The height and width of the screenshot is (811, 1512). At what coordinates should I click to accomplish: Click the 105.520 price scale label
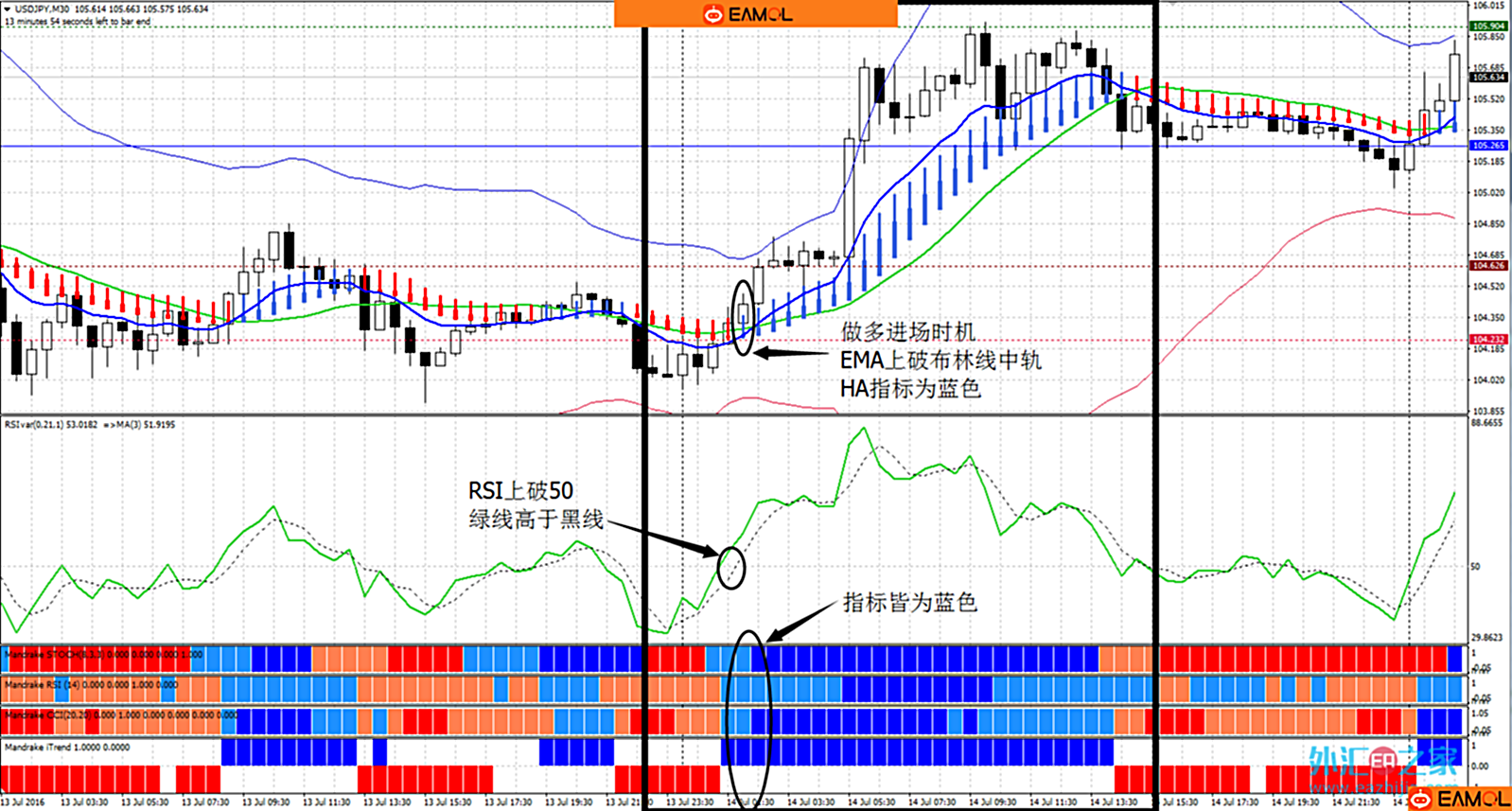click(1489, 98)
